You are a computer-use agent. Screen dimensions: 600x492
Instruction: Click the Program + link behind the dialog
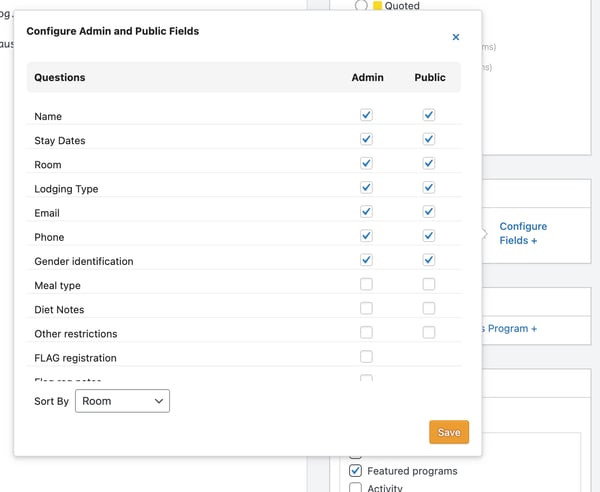(x=509, y=329)
